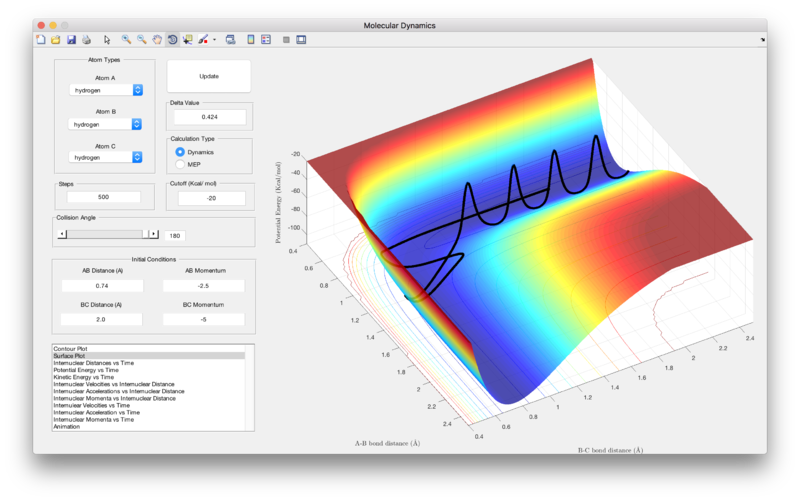Select Kinetic Energy vs Time
800x501 pixels.
coord(84,377)
